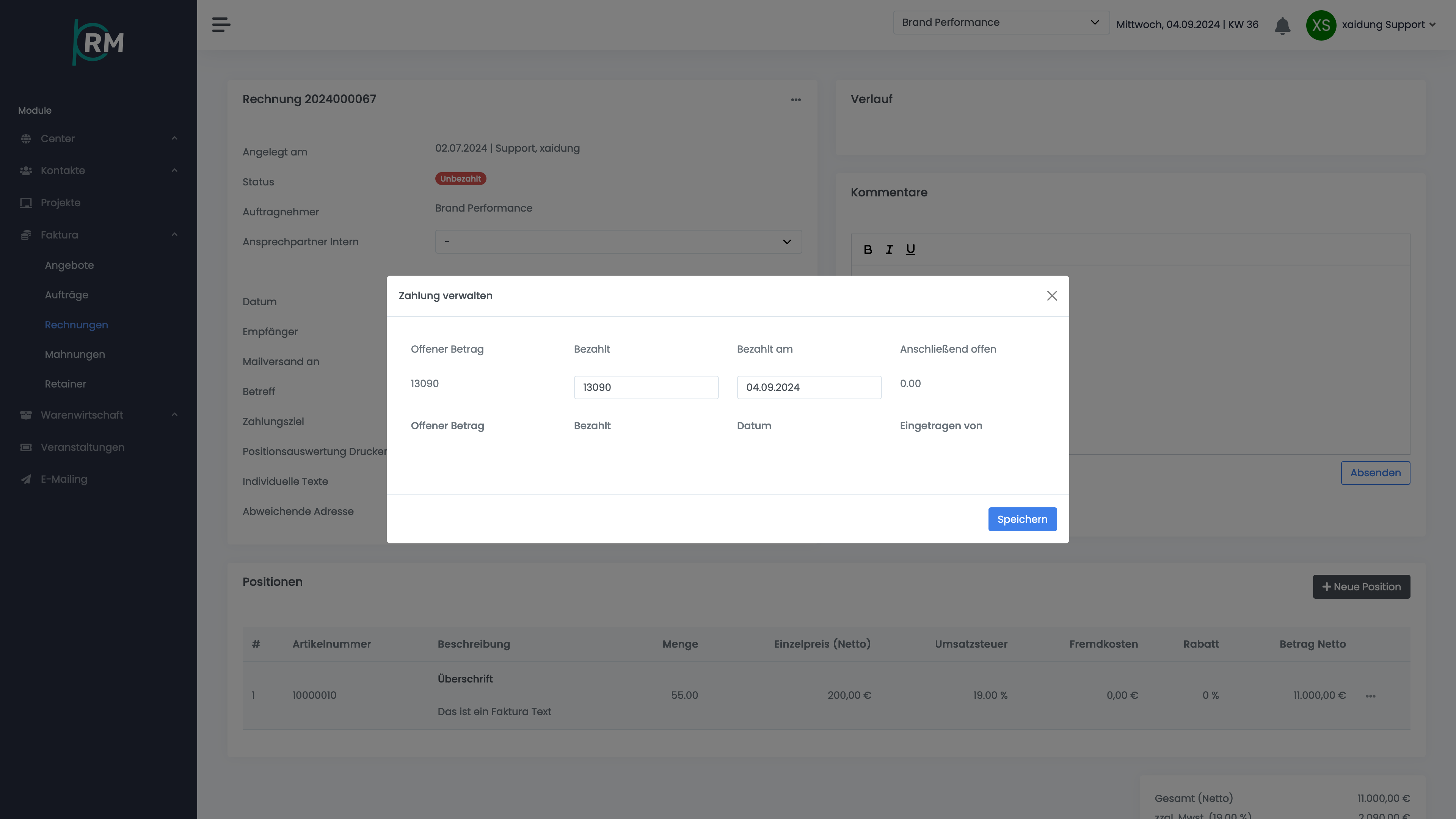Screen dimensions: 1456x819
Task: Click Absenden to send the comment
Action: point(1375,473)
